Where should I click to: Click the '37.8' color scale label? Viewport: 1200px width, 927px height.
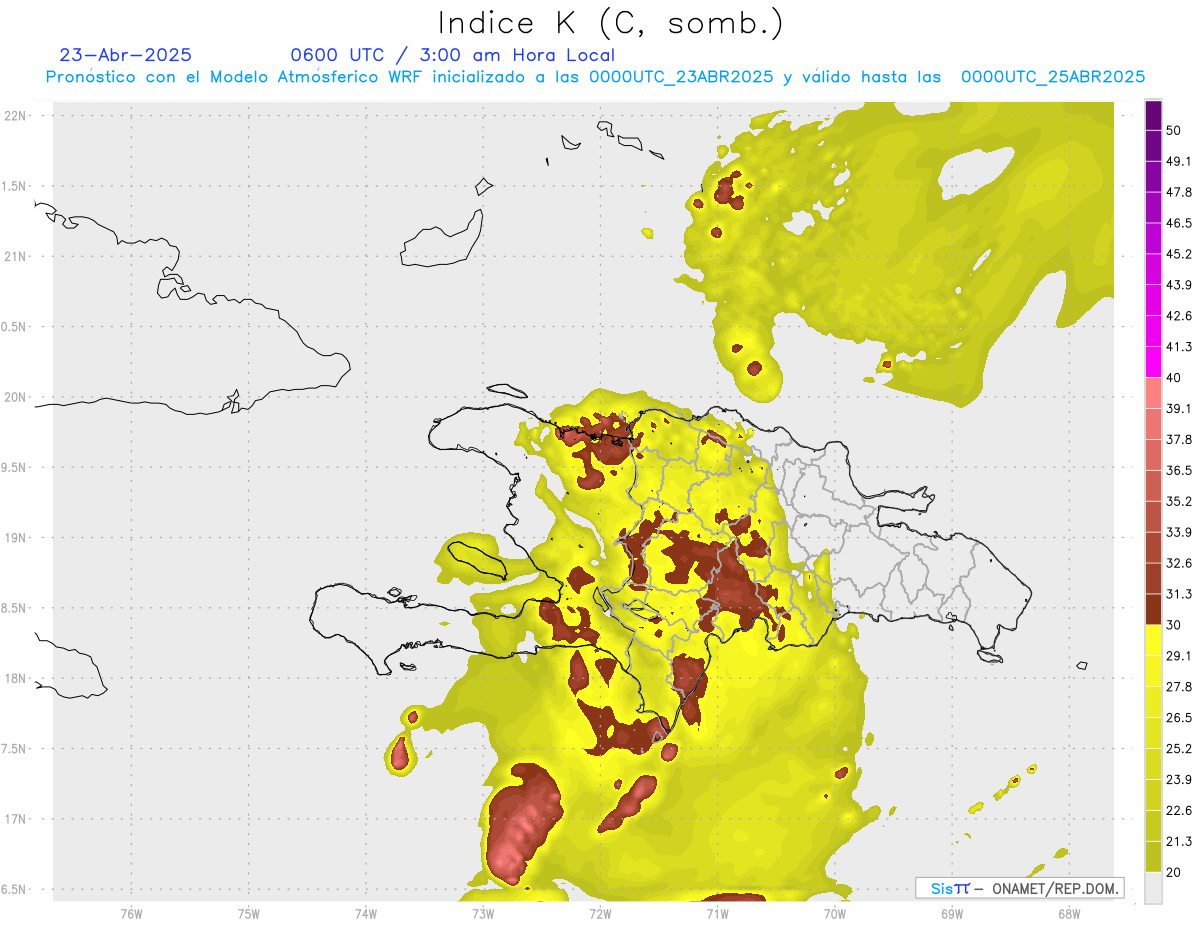click(1179, 439)
